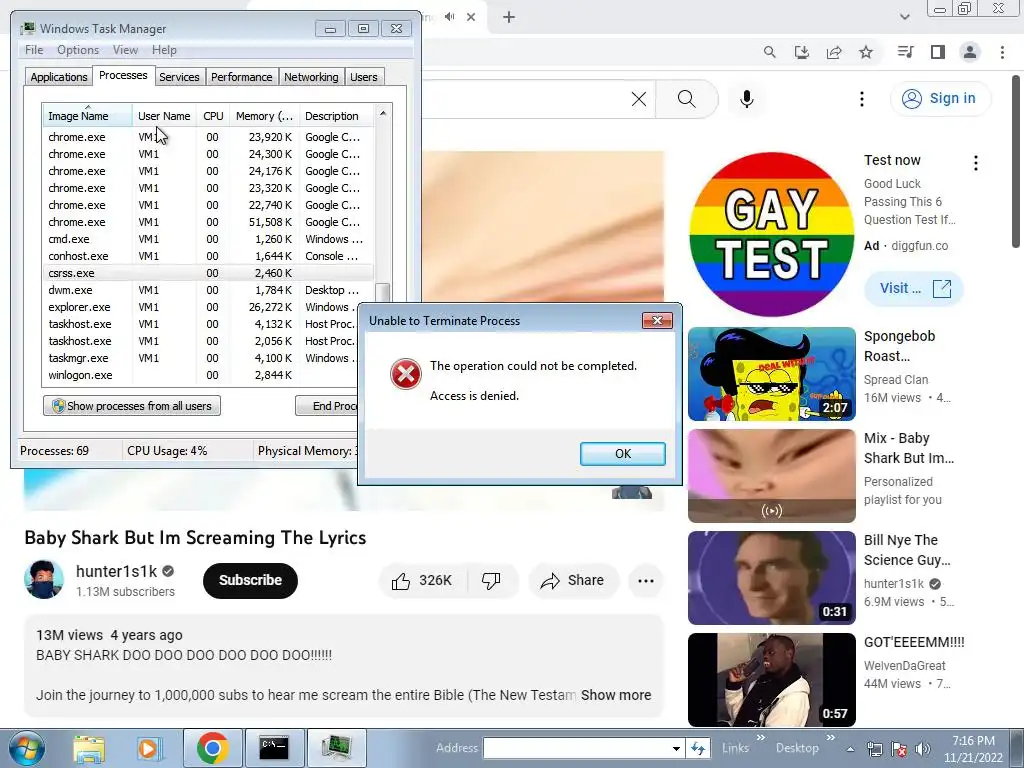Open the View menu in Task Manager
Viewport: 1024px width, 768px height.
pyautogui.click(x=125, y=50)
